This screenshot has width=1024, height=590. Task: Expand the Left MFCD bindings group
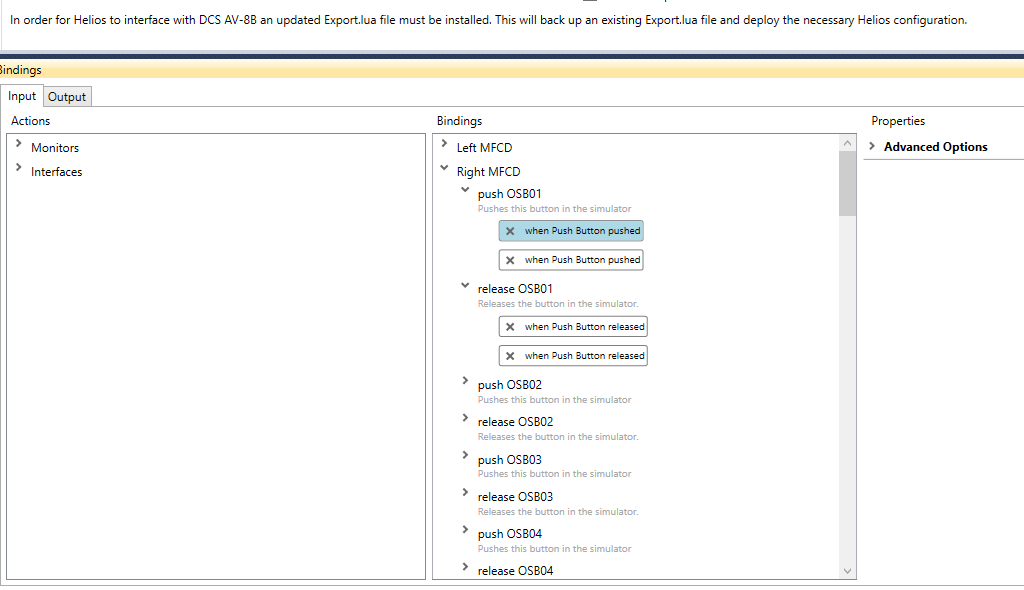pyautogui.click(x=444, y=143)
